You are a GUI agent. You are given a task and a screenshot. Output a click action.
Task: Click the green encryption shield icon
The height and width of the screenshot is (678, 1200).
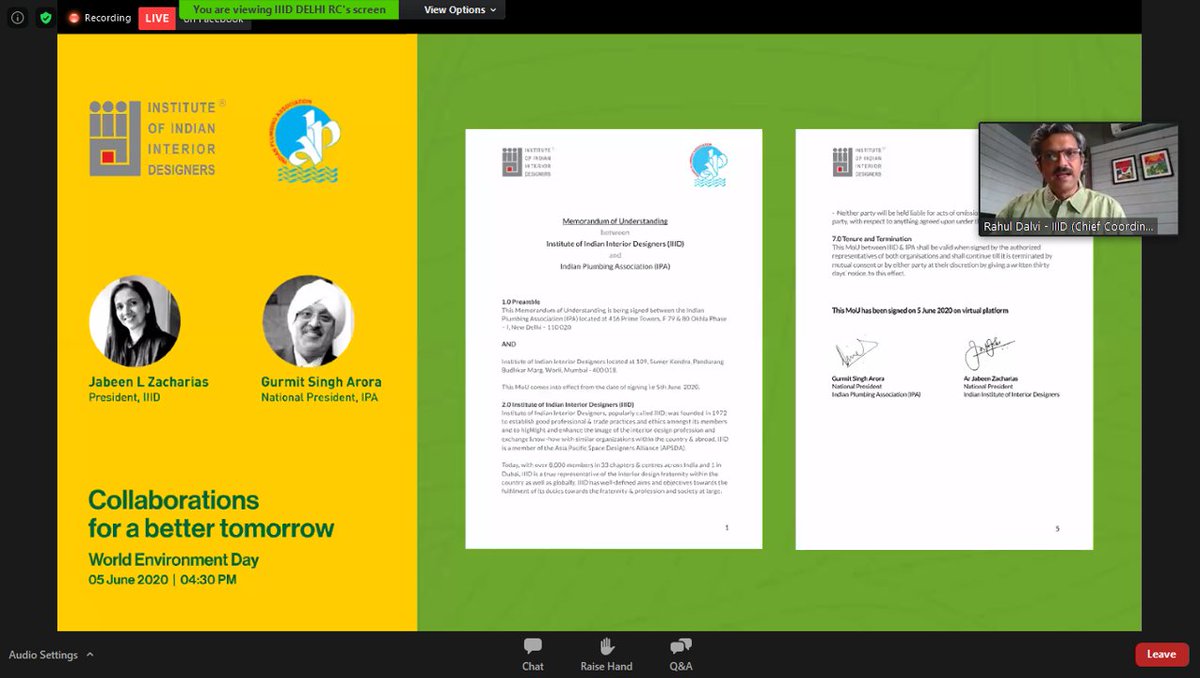[45, 18]
